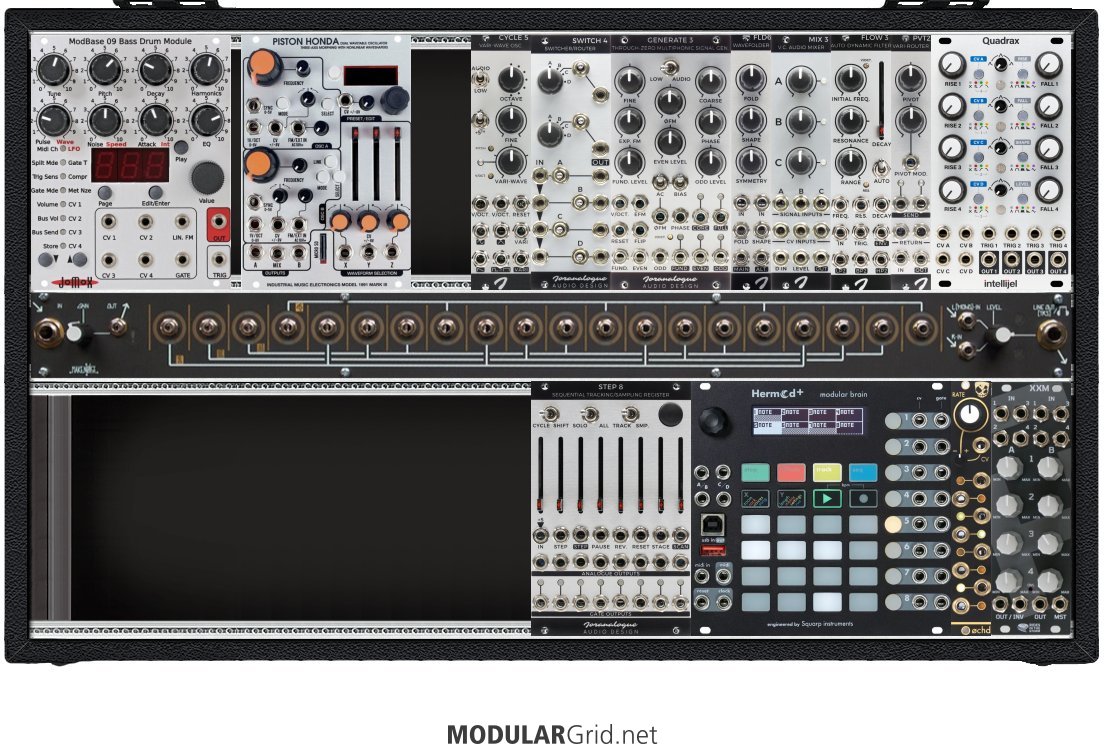The height and width of the screenshot is (756, 1106).
Task: Click the FALL 4 knob on Quadrax
Action: point(1049,190)
